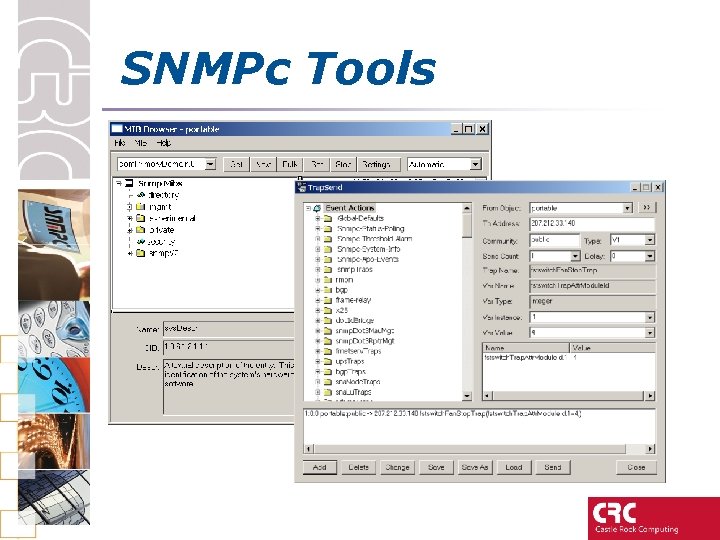Viewport: 720px width, 540px height.
Task: Click the Snmpc-Threshold-Alarm folder icon
Action: 328,239
